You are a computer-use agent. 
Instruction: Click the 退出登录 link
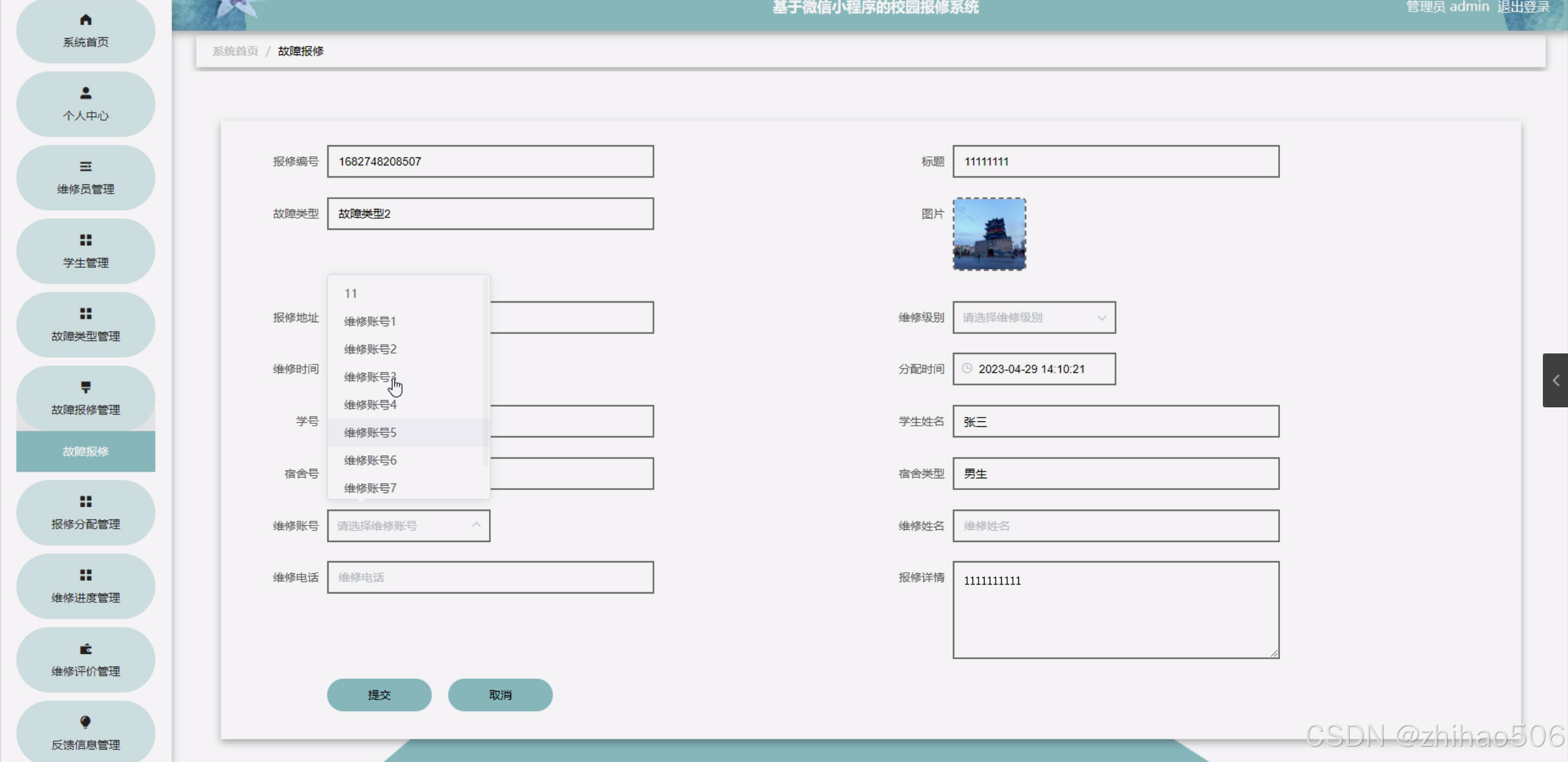(x=1523, y=7)
